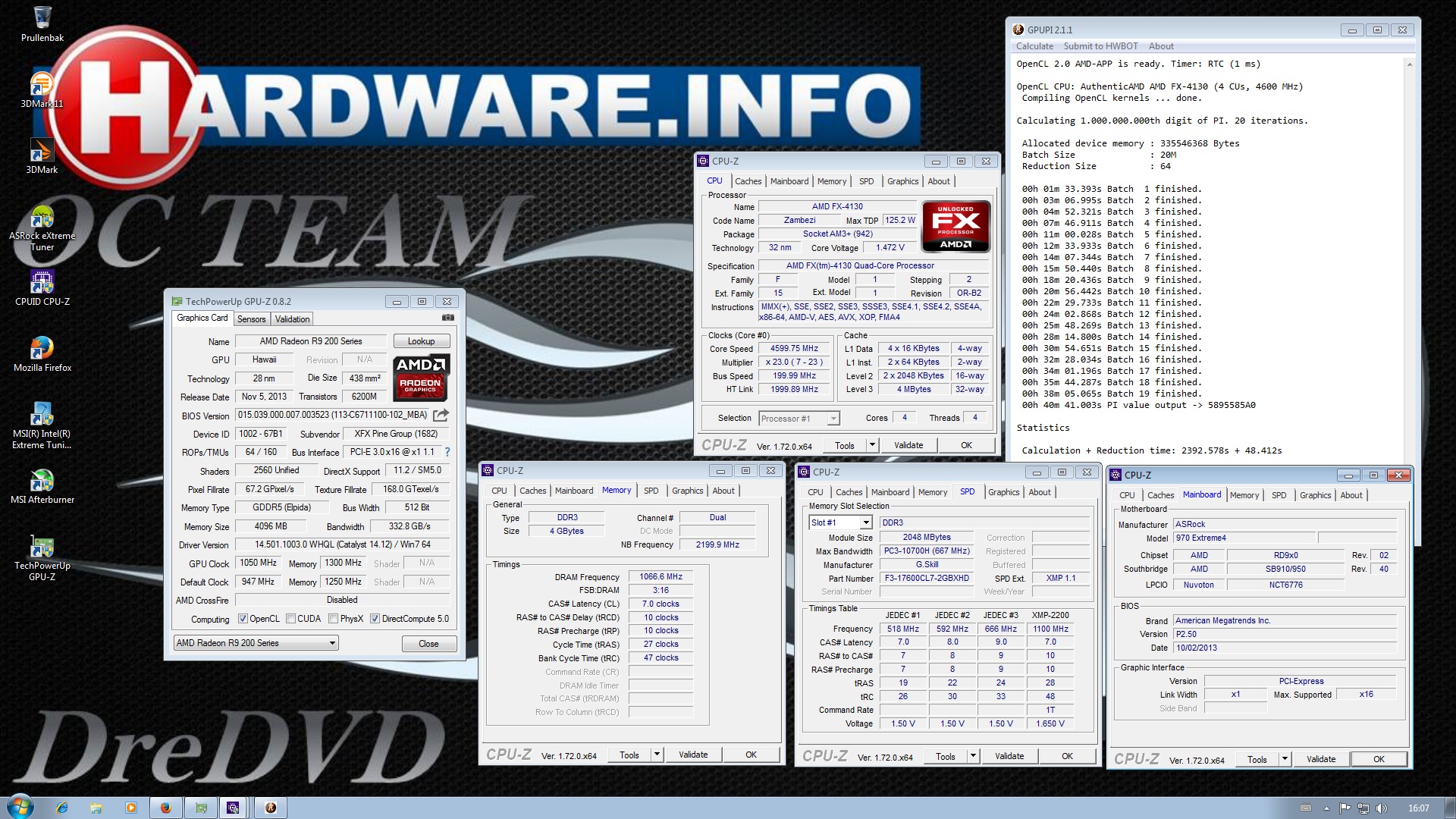Click the Bus Interface question mark in GPU-Z
Image resolution: width=1456 pixels, height=819 pixels.
click(x=447, y=452)
